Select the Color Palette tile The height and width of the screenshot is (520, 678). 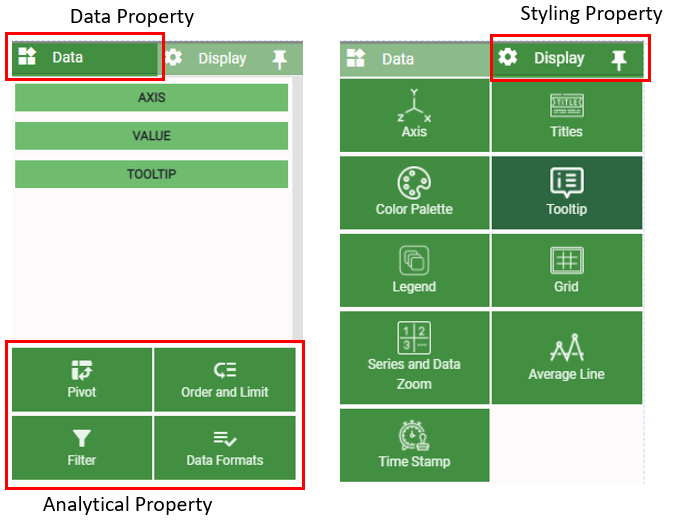point(414,194)
